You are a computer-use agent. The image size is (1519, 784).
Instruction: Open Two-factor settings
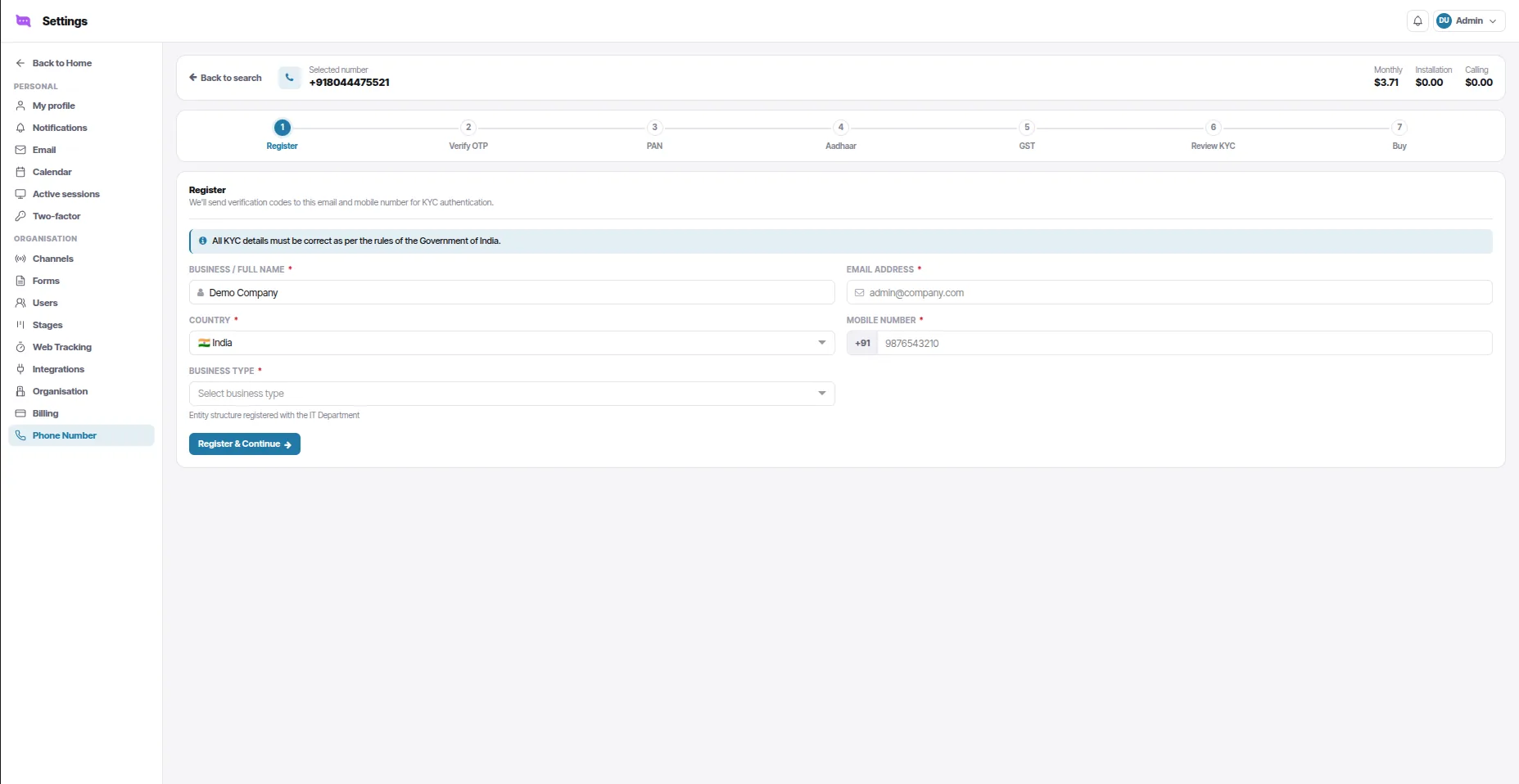[81, 216]
